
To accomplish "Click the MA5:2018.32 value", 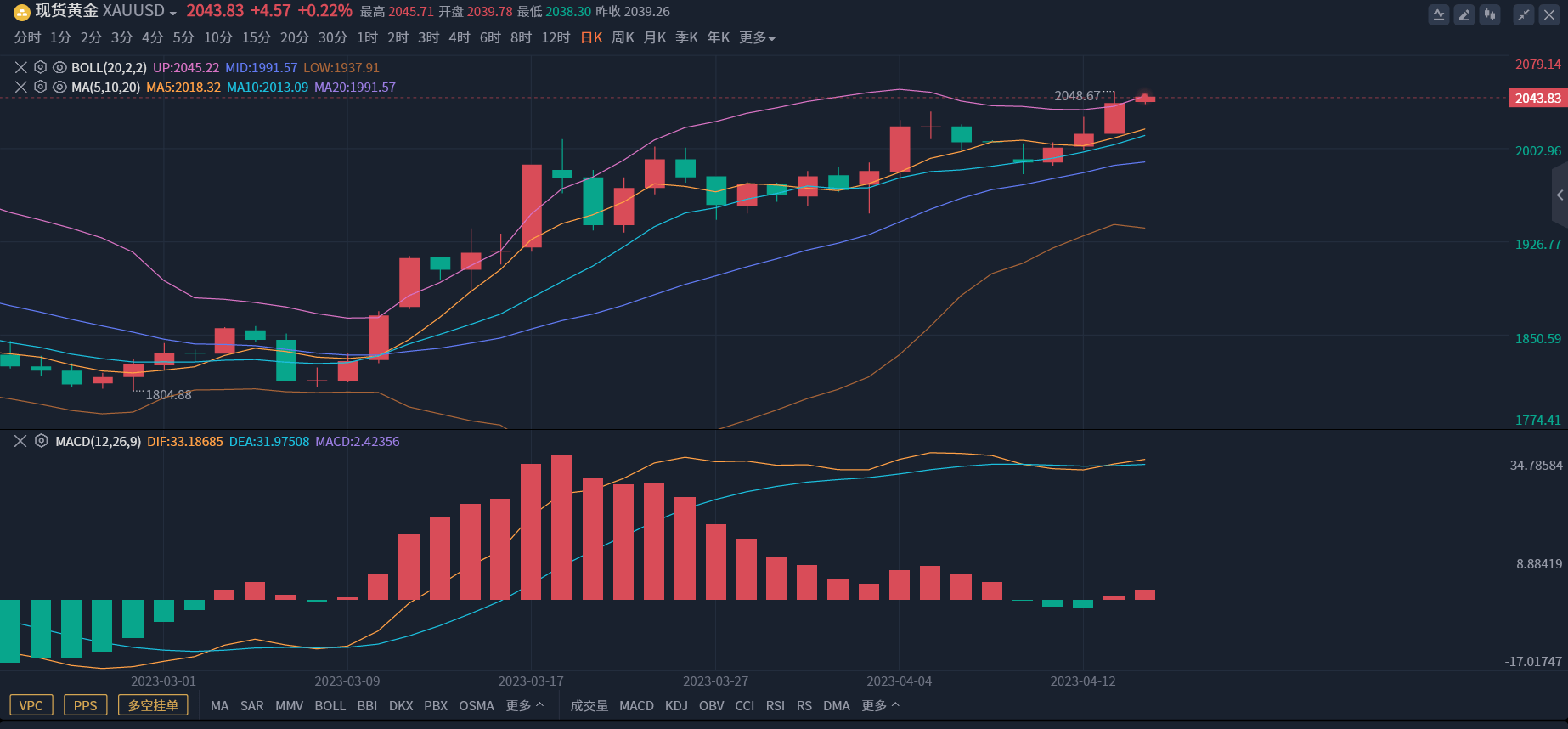I will coord(183,87).
